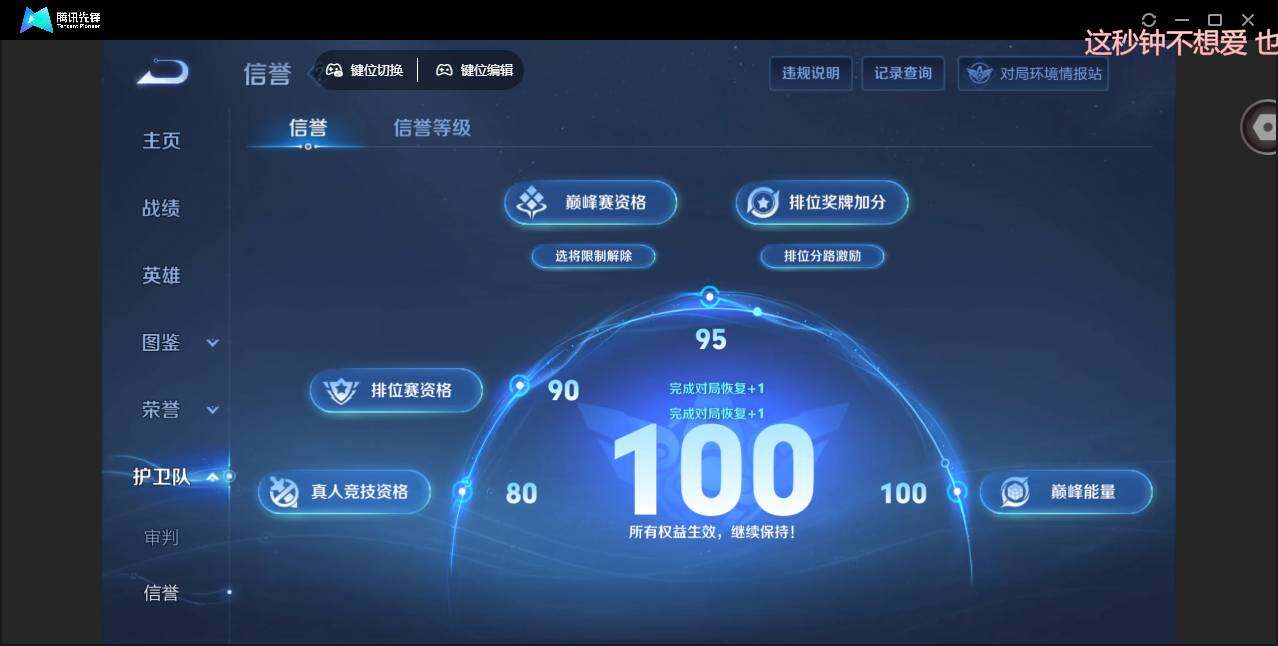Open 审判 submenu item

(x=161, y=537)
